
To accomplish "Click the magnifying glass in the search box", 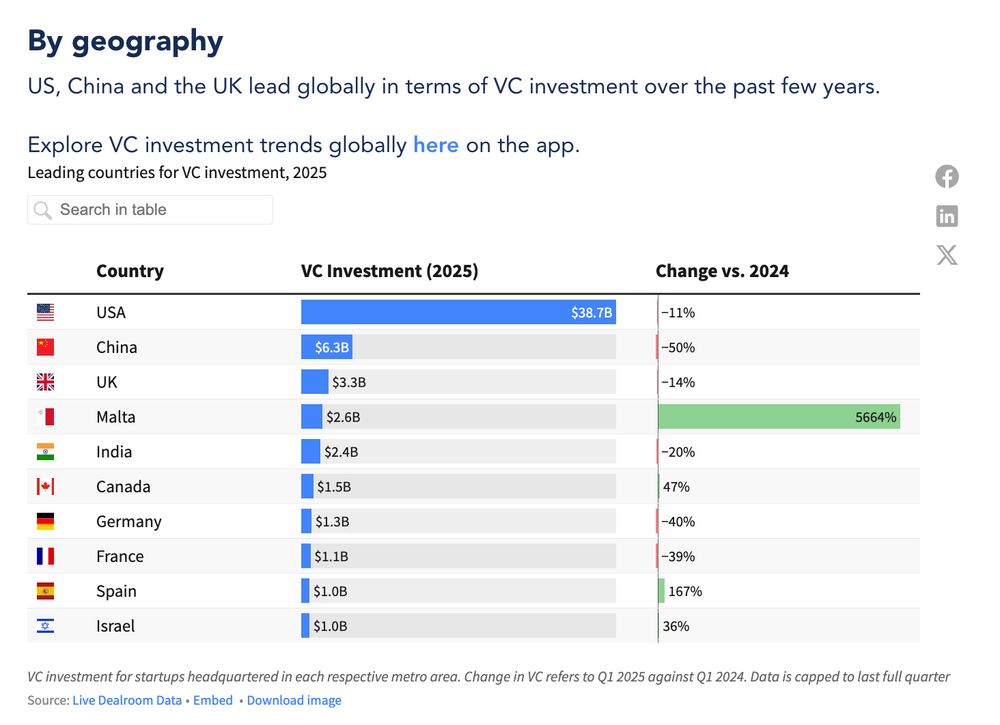I will click(42, 210).
